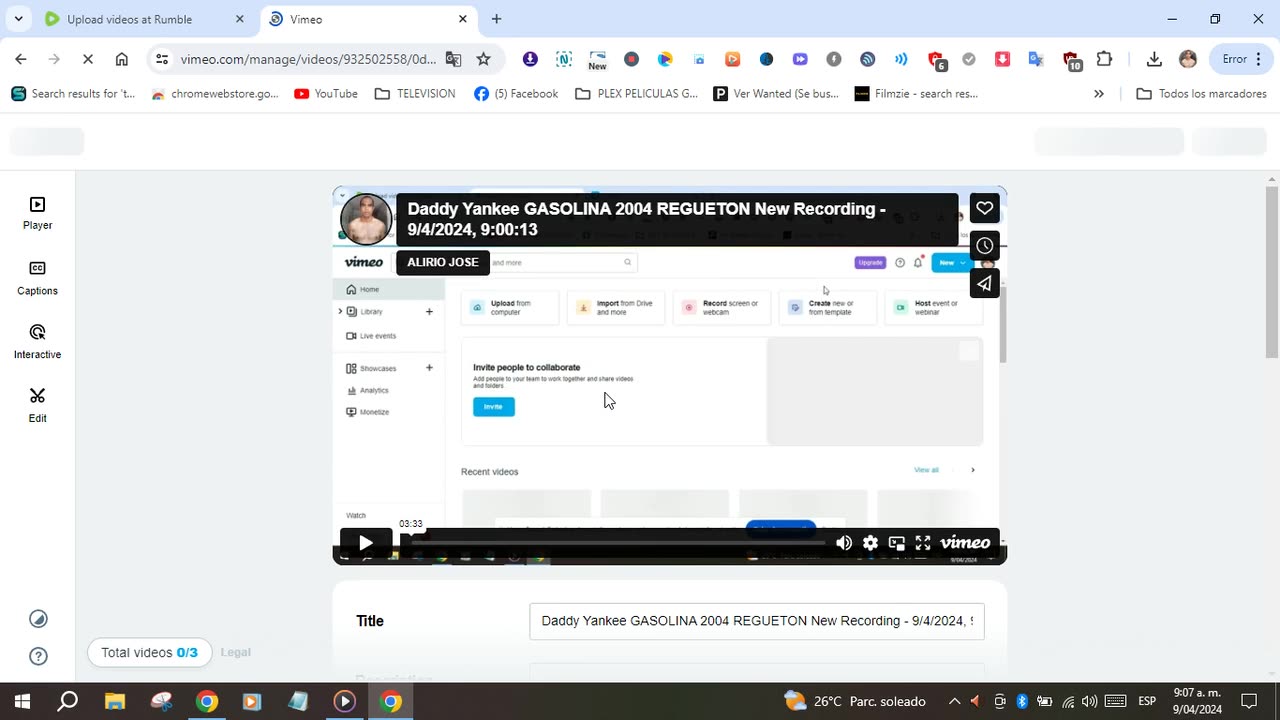Open the 'Search results for' bookmark
Image resolution: width=1280 pixels, height=720 pixels.
(x=73, y=94)
